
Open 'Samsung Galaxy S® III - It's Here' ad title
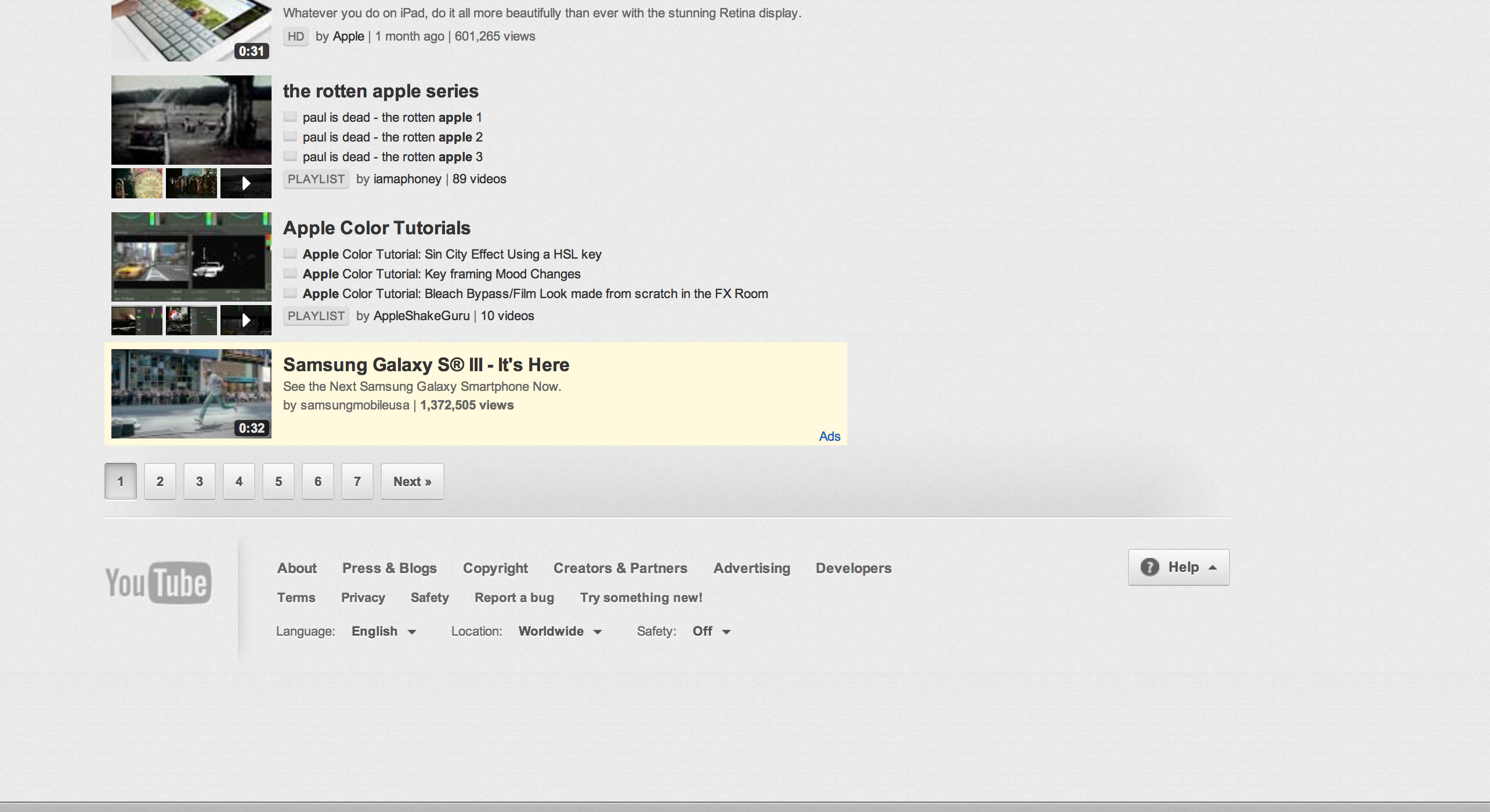click(426, 365)
